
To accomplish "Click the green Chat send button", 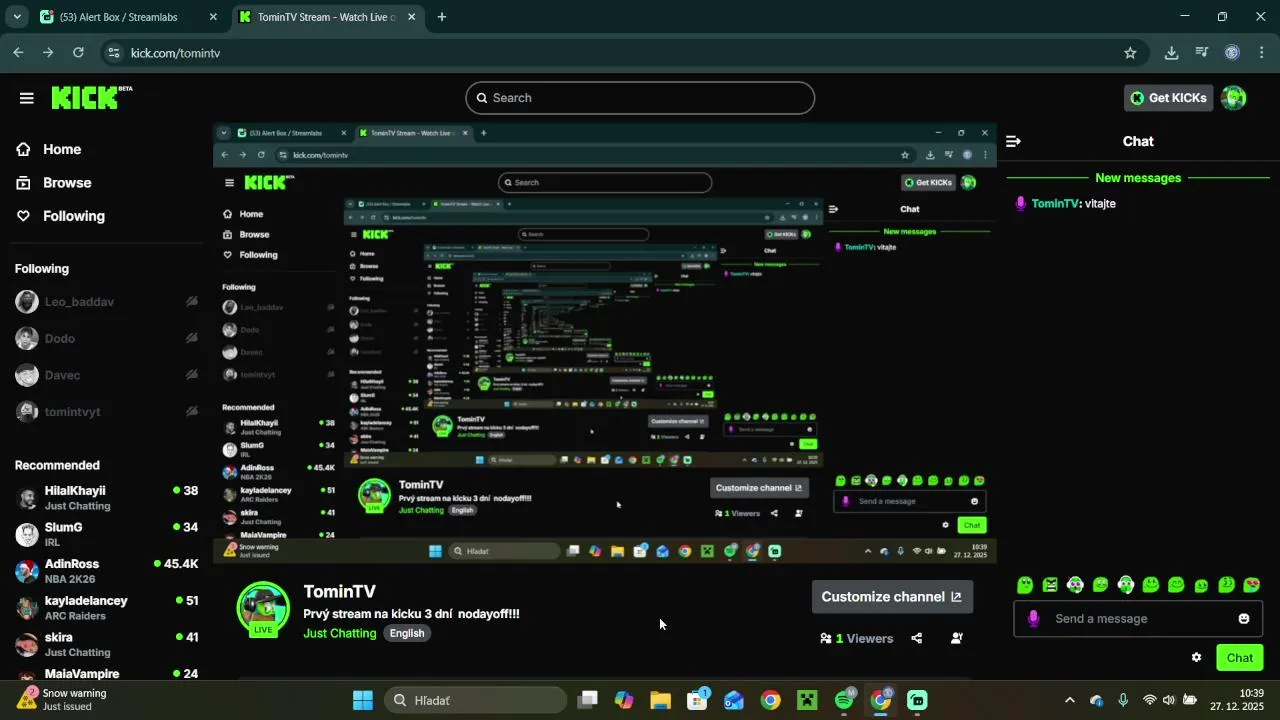I will (1240, 658).
